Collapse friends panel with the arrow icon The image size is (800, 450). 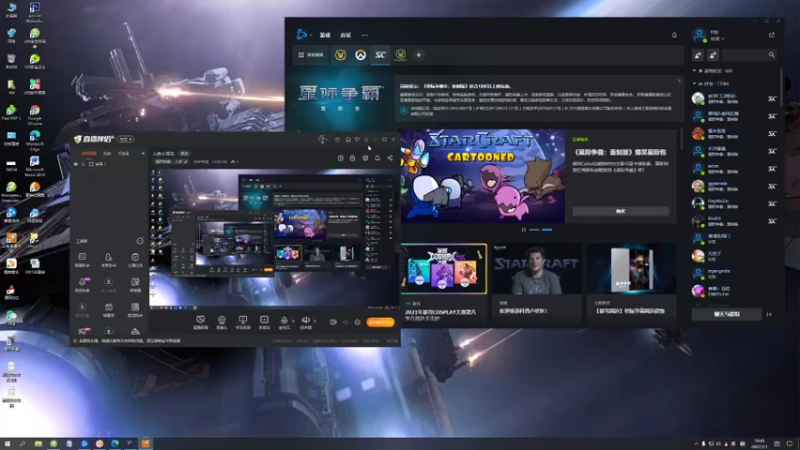click(x=769, y=314)
